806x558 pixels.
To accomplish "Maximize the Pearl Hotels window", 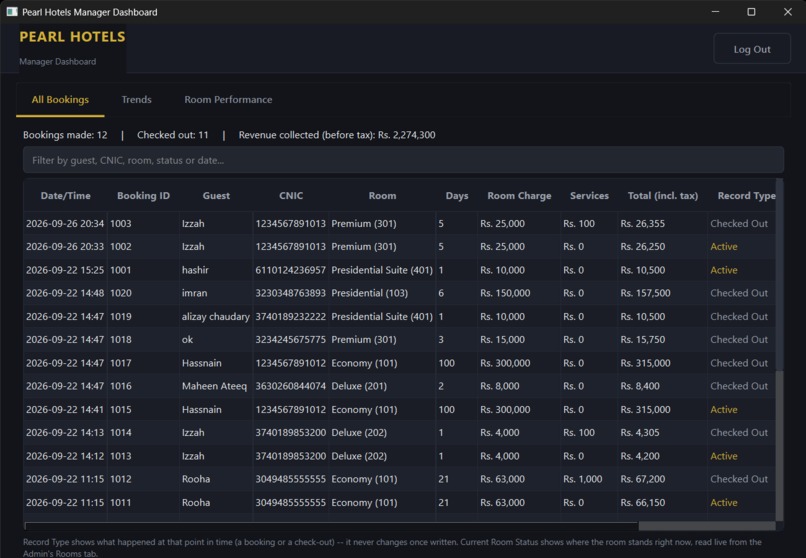I will (751, 11).
